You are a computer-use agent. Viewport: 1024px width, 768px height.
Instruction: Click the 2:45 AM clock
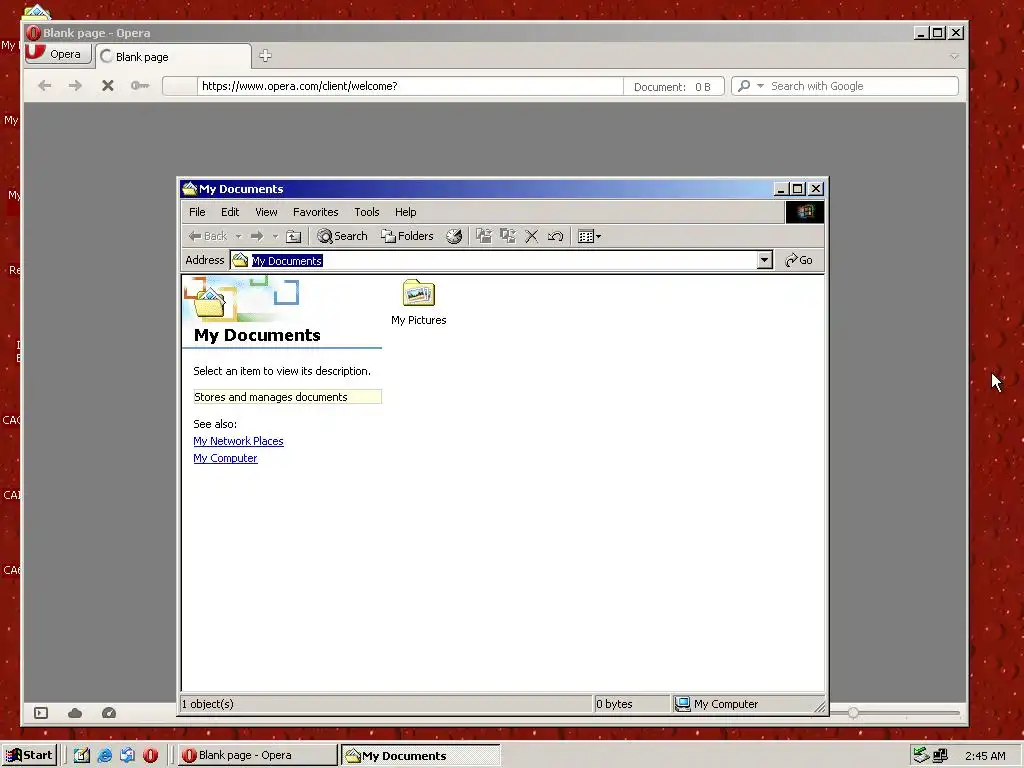point(985,756)
